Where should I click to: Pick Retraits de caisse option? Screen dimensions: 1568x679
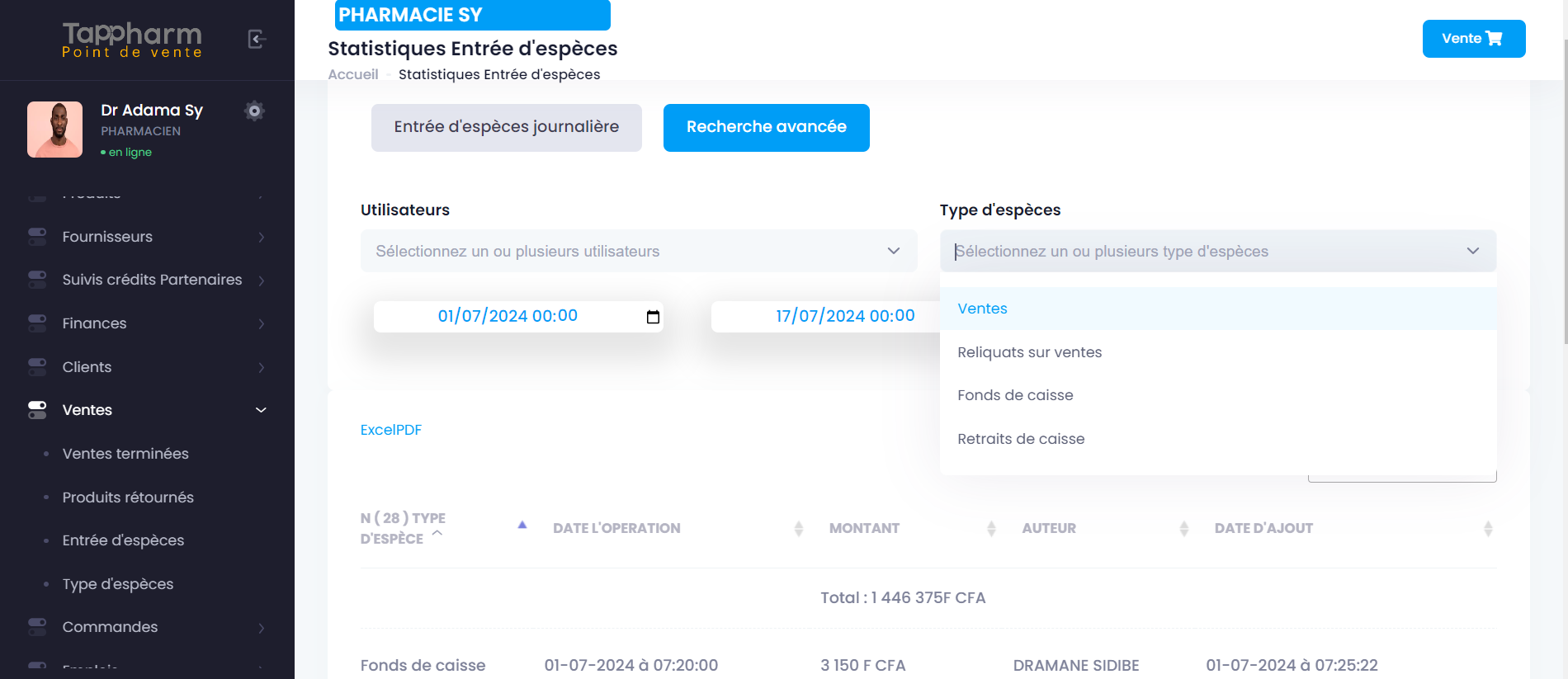coord(1021,439)
